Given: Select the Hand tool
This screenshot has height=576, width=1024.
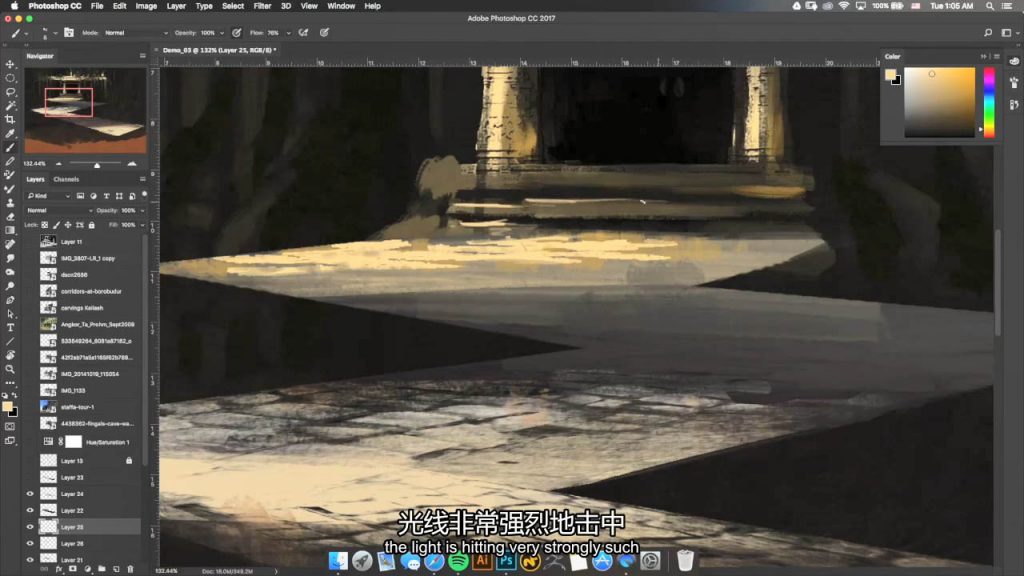Looking at the screenshot, I should (x=10, y=355).
